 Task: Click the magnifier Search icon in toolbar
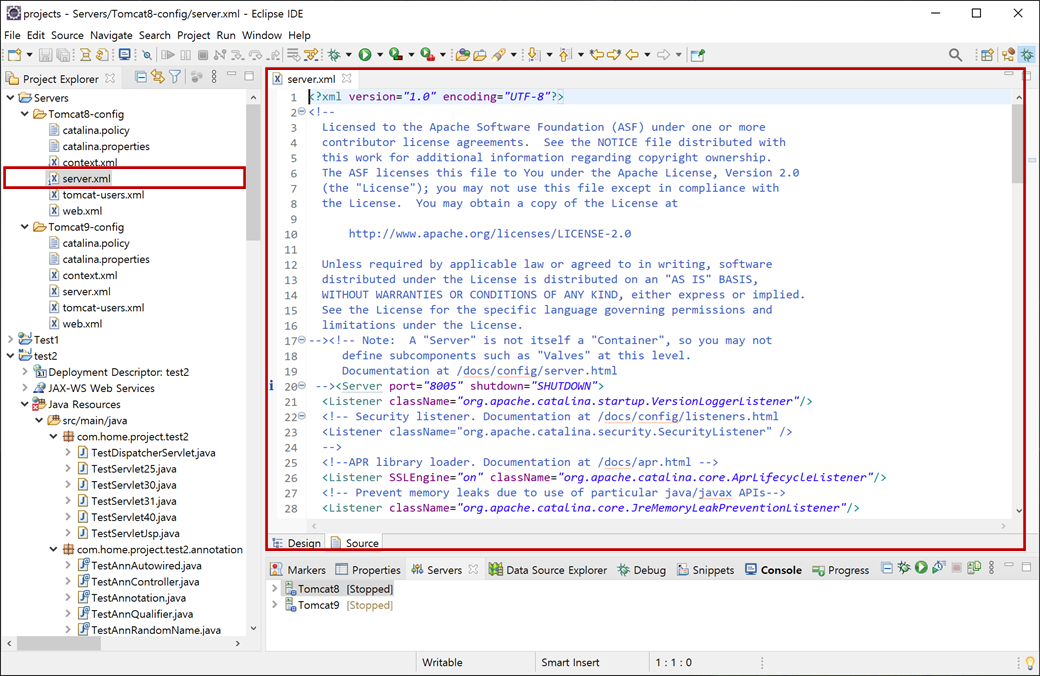click(x=955, y=55)
